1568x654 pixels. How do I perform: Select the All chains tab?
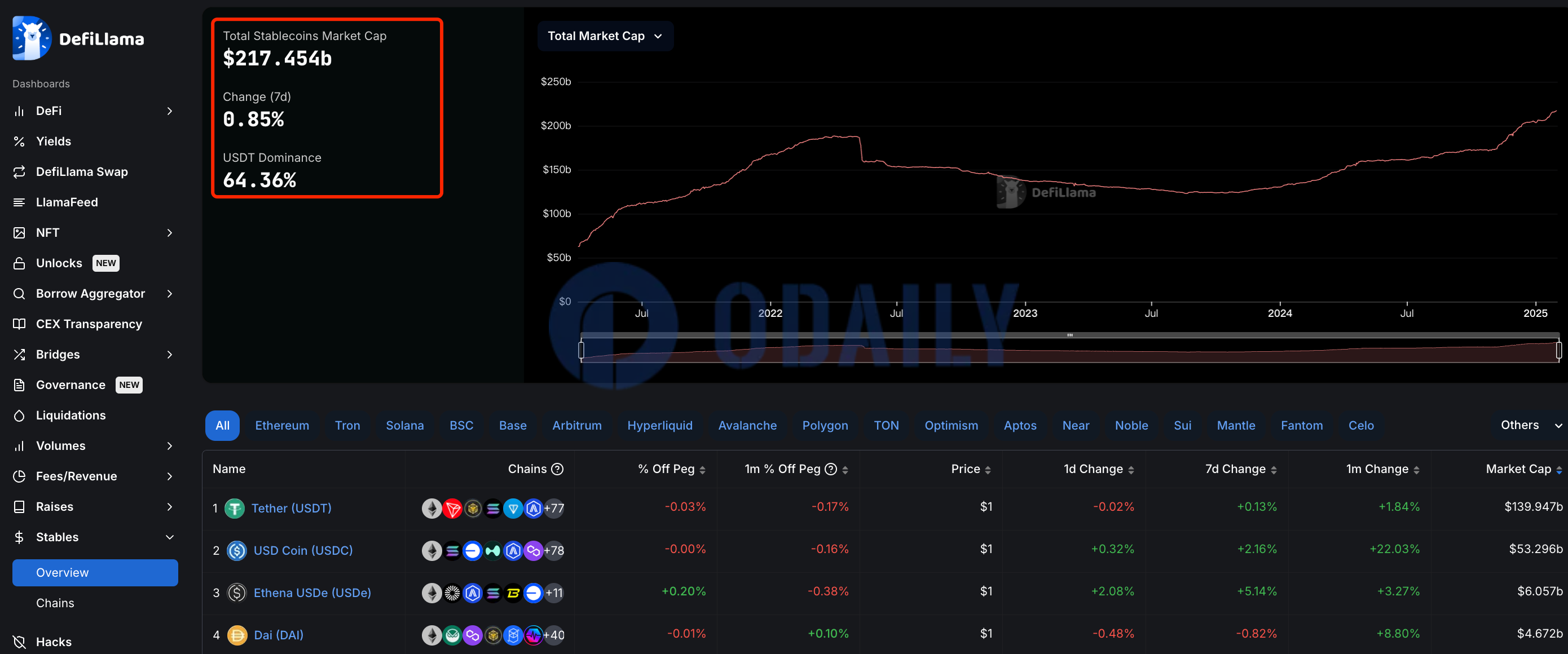tap(222, 425)
